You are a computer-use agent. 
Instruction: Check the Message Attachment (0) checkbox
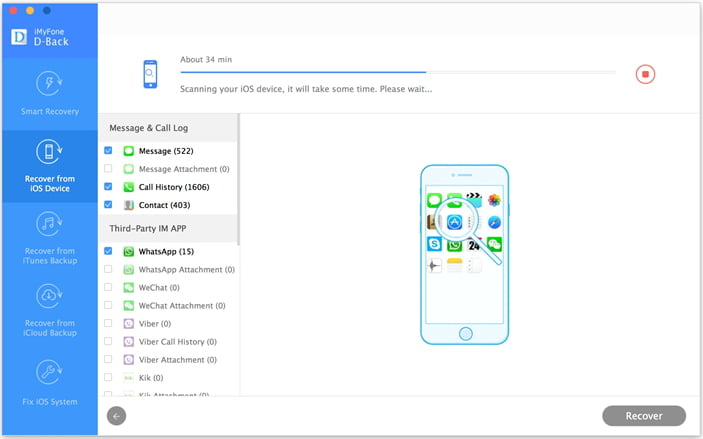point(108,168)
